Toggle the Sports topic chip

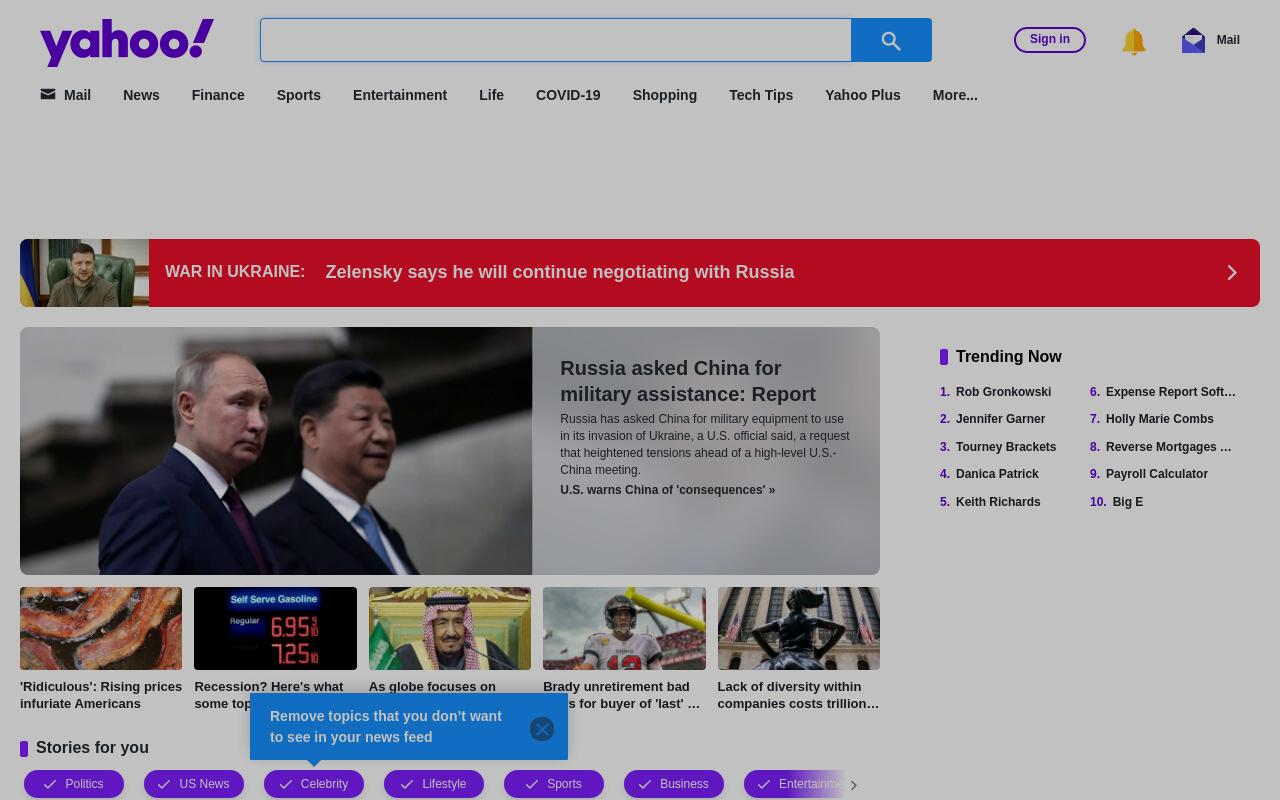coord(554,784)
